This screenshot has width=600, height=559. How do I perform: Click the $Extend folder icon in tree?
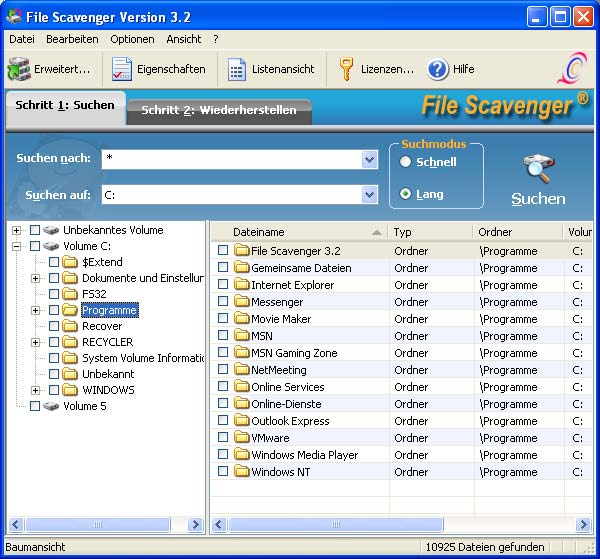(x=70, y=262)
